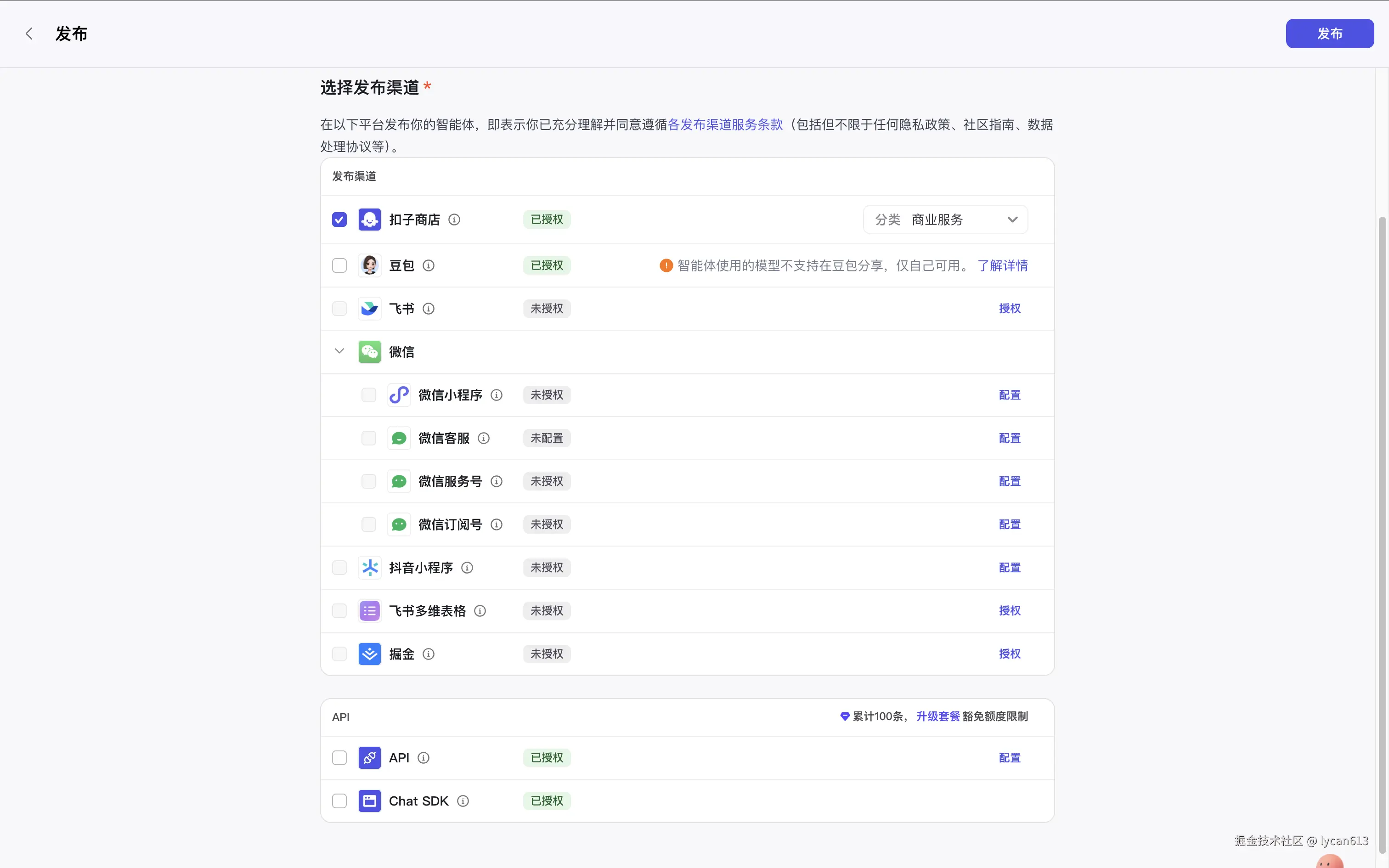Click info icon beside 微信小程序
The width and height of the screenshot is (1389, 868).
[x=497, y=395]
